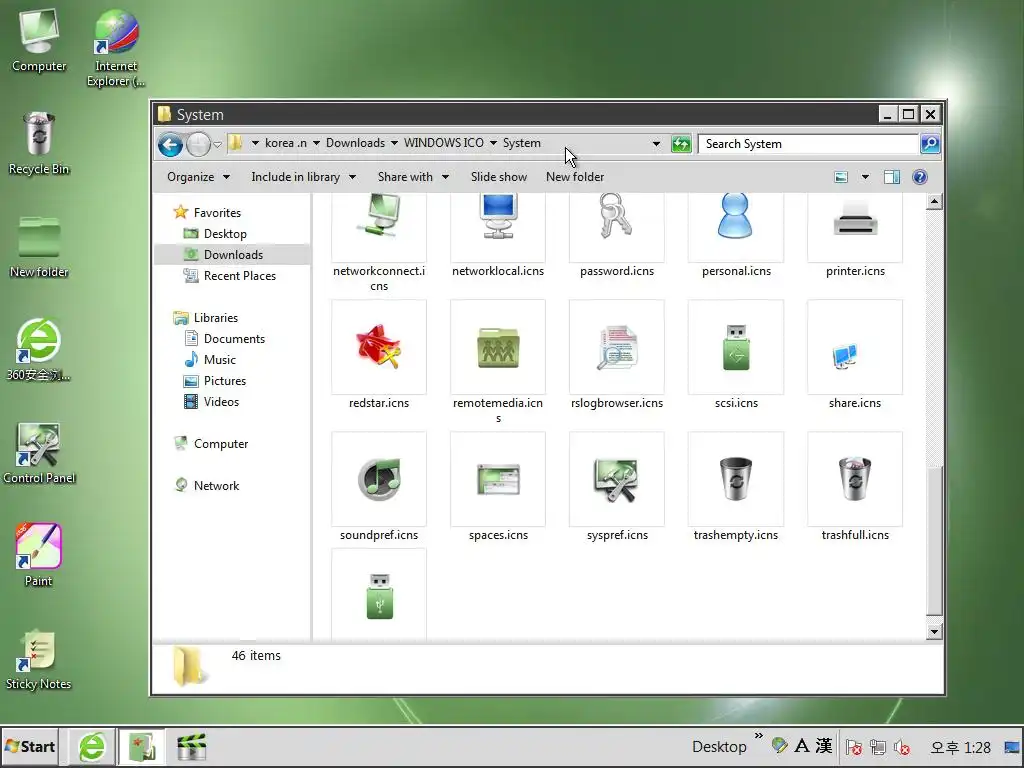
Task: Select syspref.icns tools icon
Action: click(x=616, y=479)
